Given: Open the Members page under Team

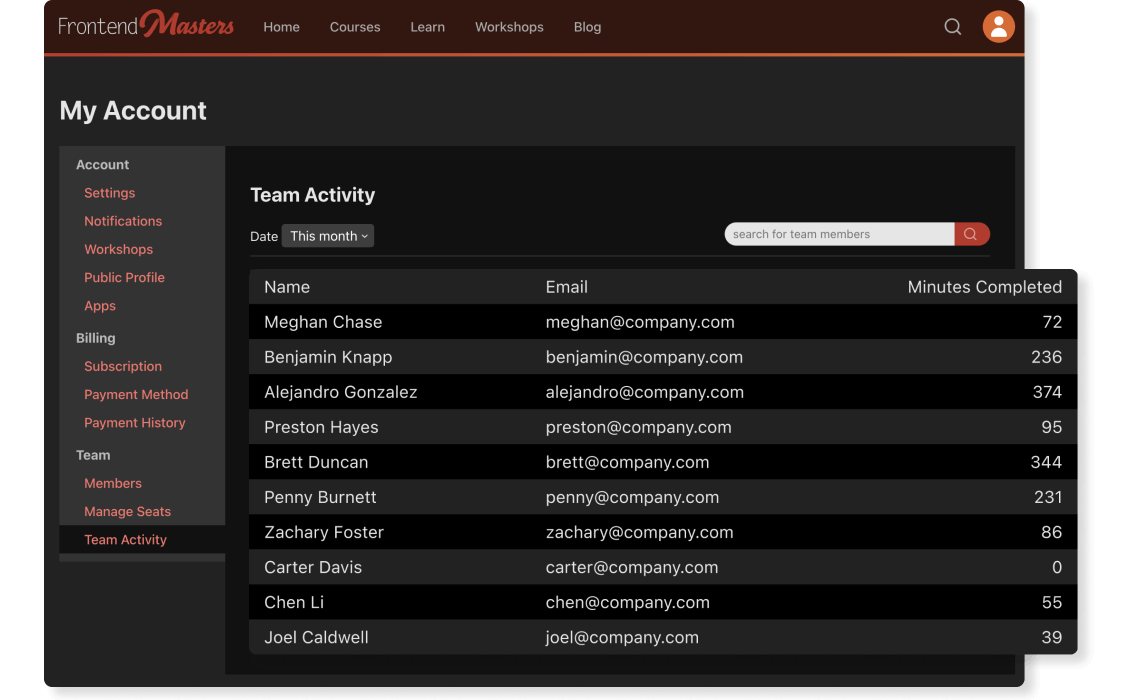Looking at the screenshot, I should [112, 483].
